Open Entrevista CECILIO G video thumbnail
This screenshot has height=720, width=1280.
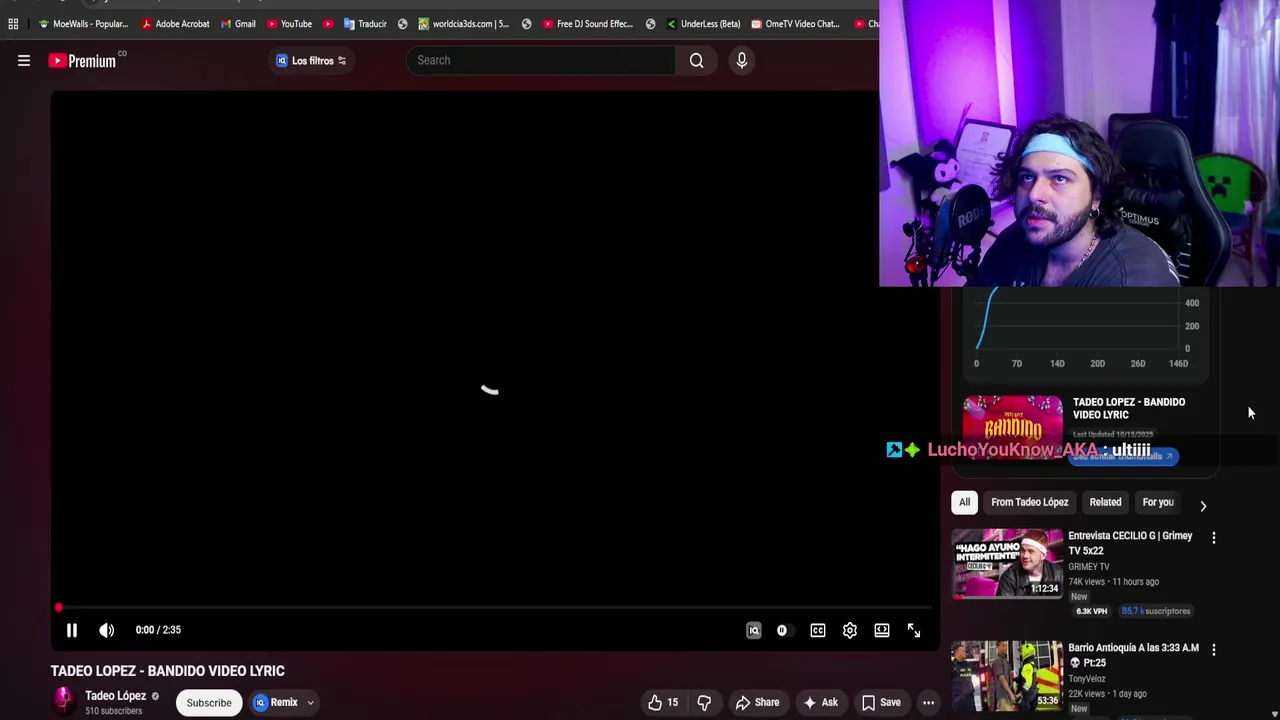[x=1007, y=564]
